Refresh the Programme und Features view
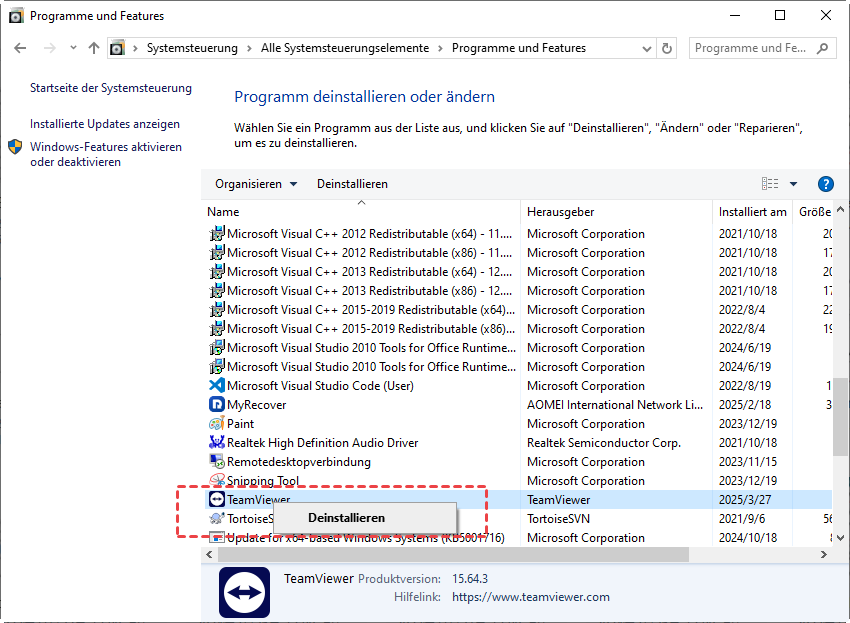This screenshot has width=850, height=623. 667,48
